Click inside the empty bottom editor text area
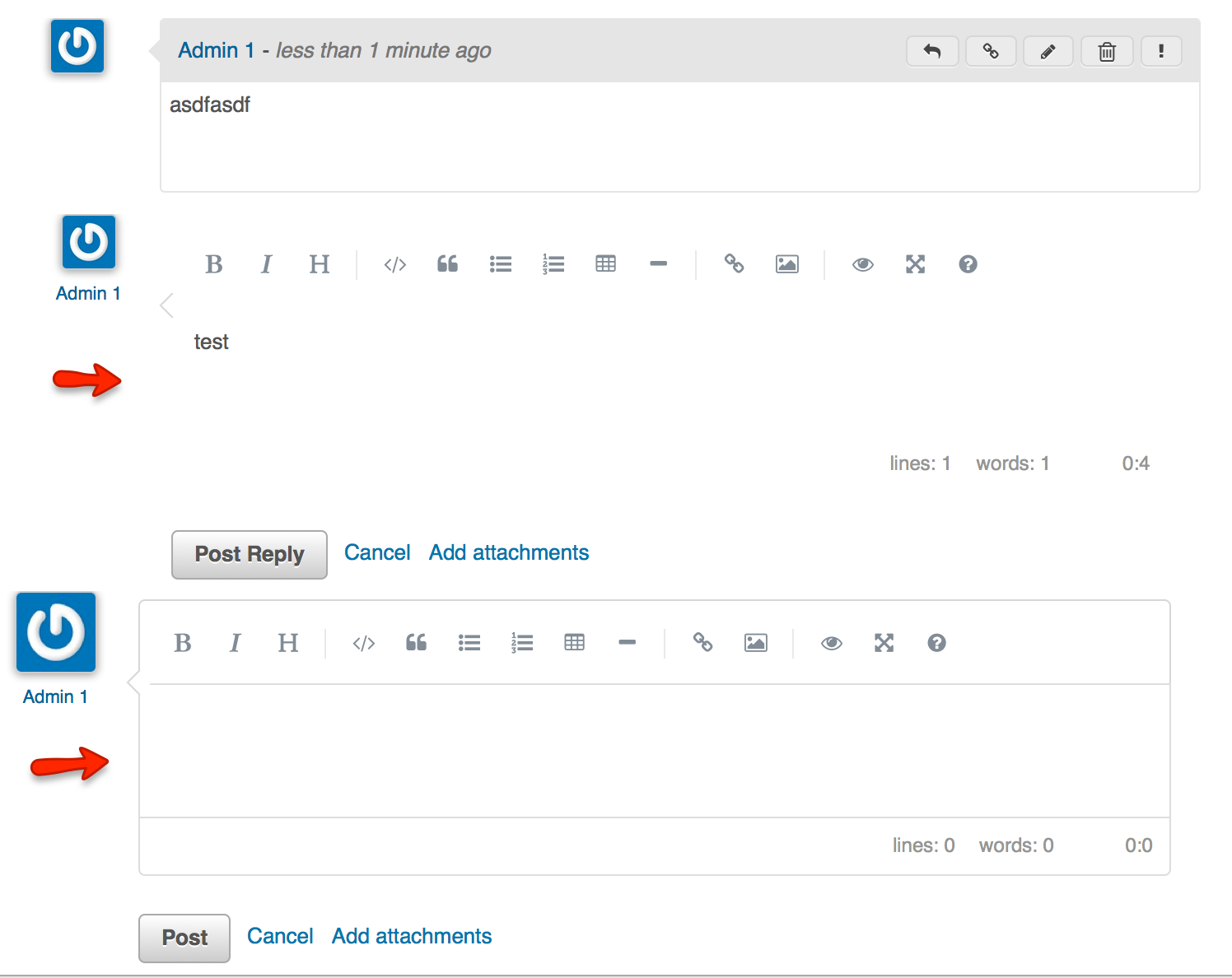The image size is (1232, 978). (654, 750)
